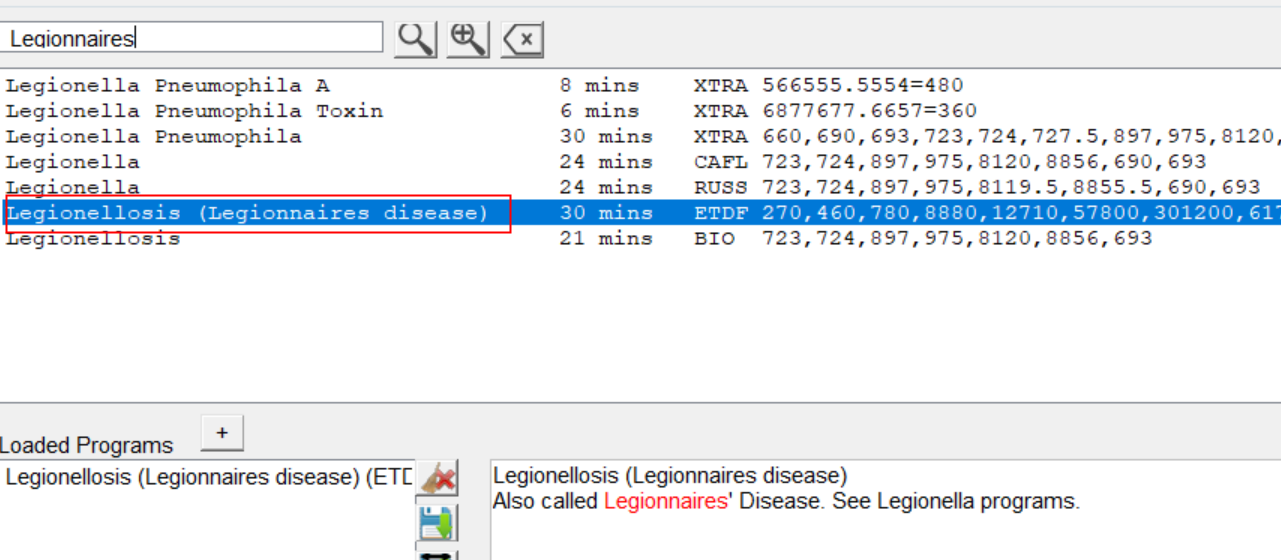This screenshot has height=560, width=1281.
Task: Clear the search text with backspace icon
Action: coord(522,40)
